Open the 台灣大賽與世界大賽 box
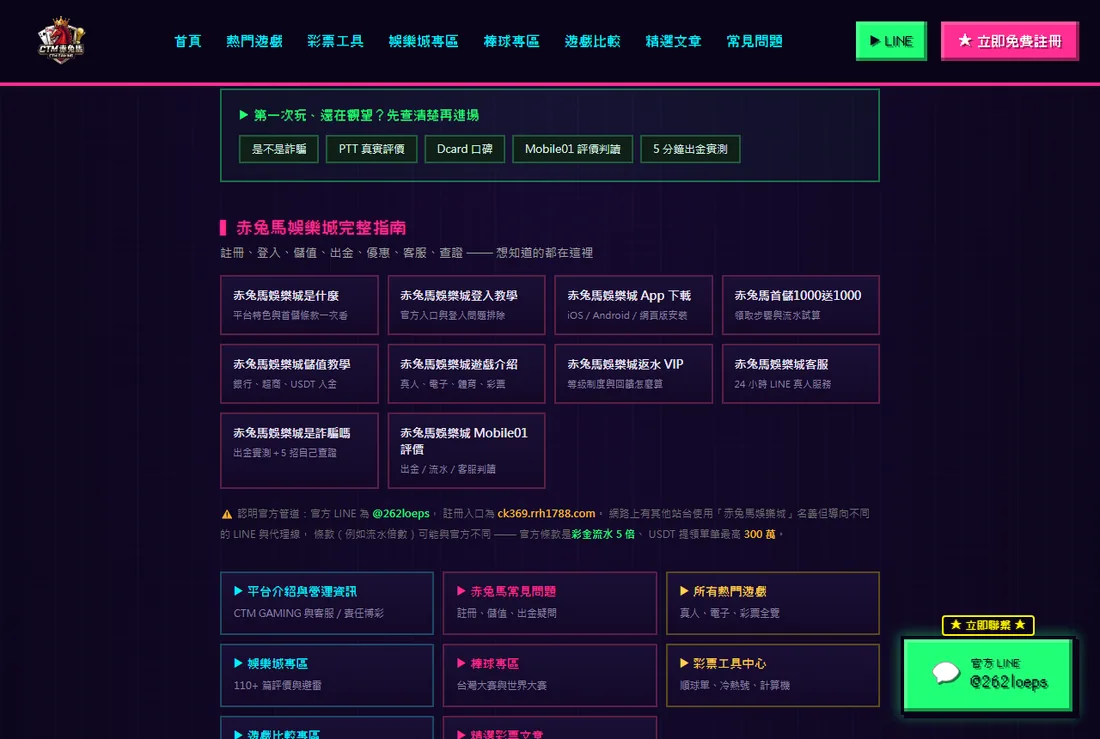This screenshot has height=739, width=1100. coord(550,675)
